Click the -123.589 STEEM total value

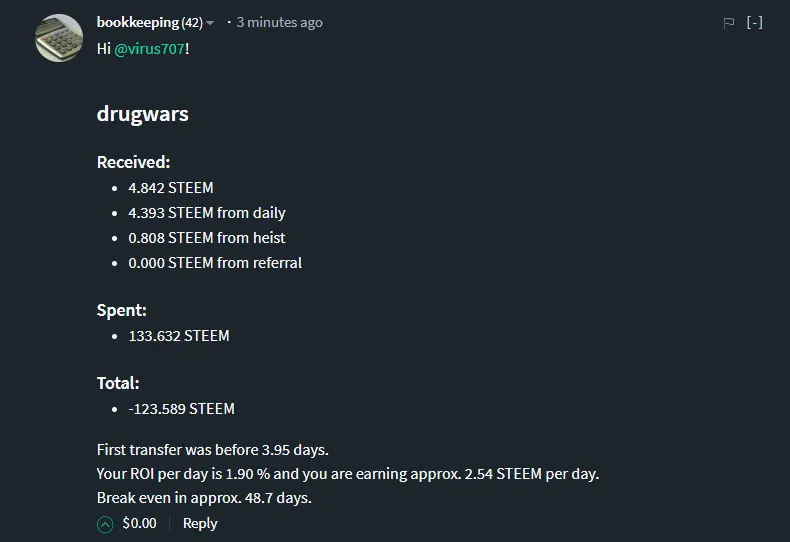pos(181,409)
